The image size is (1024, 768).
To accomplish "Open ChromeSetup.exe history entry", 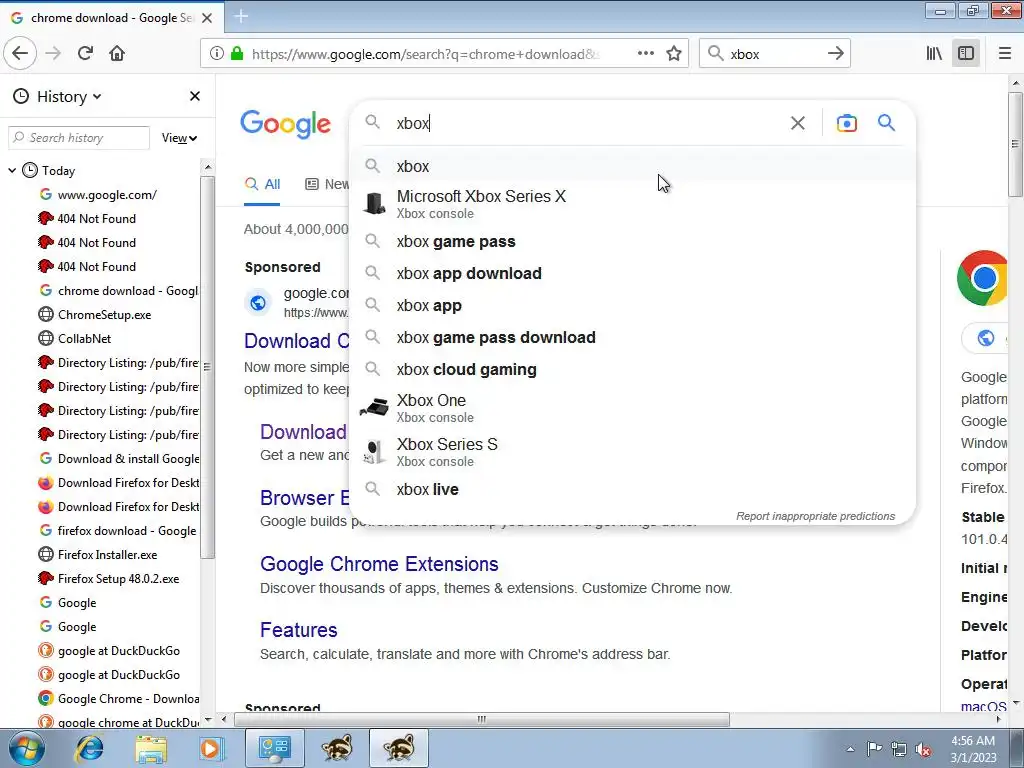I will pos(104,315).
